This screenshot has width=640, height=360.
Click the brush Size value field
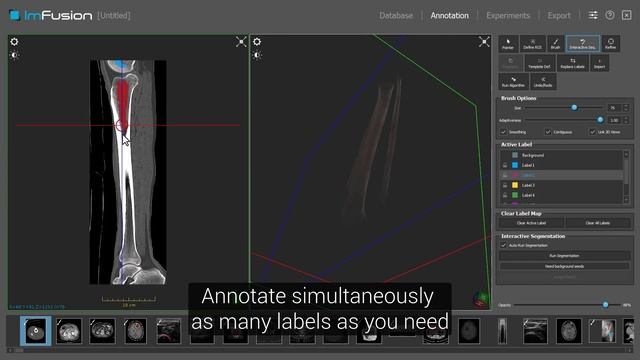pos(614,108)
